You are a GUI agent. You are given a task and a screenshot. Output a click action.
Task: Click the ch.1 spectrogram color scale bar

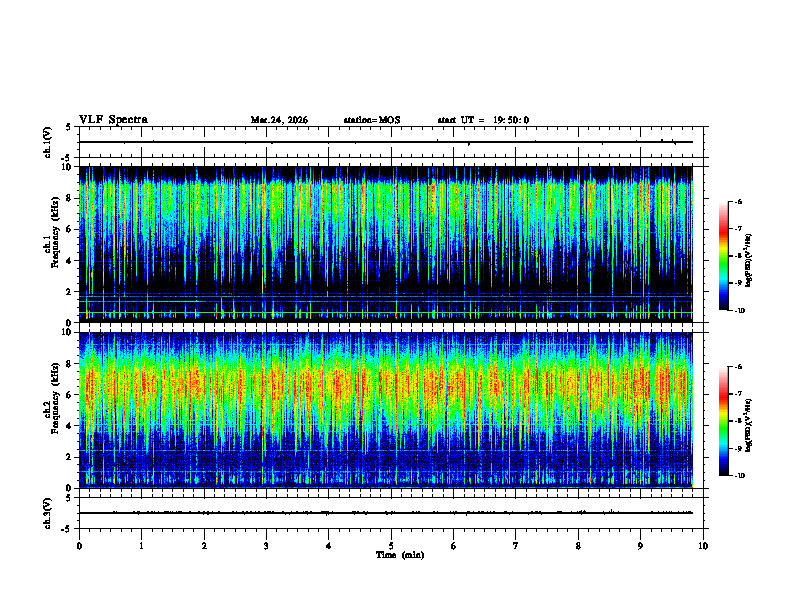coord(723,256)
